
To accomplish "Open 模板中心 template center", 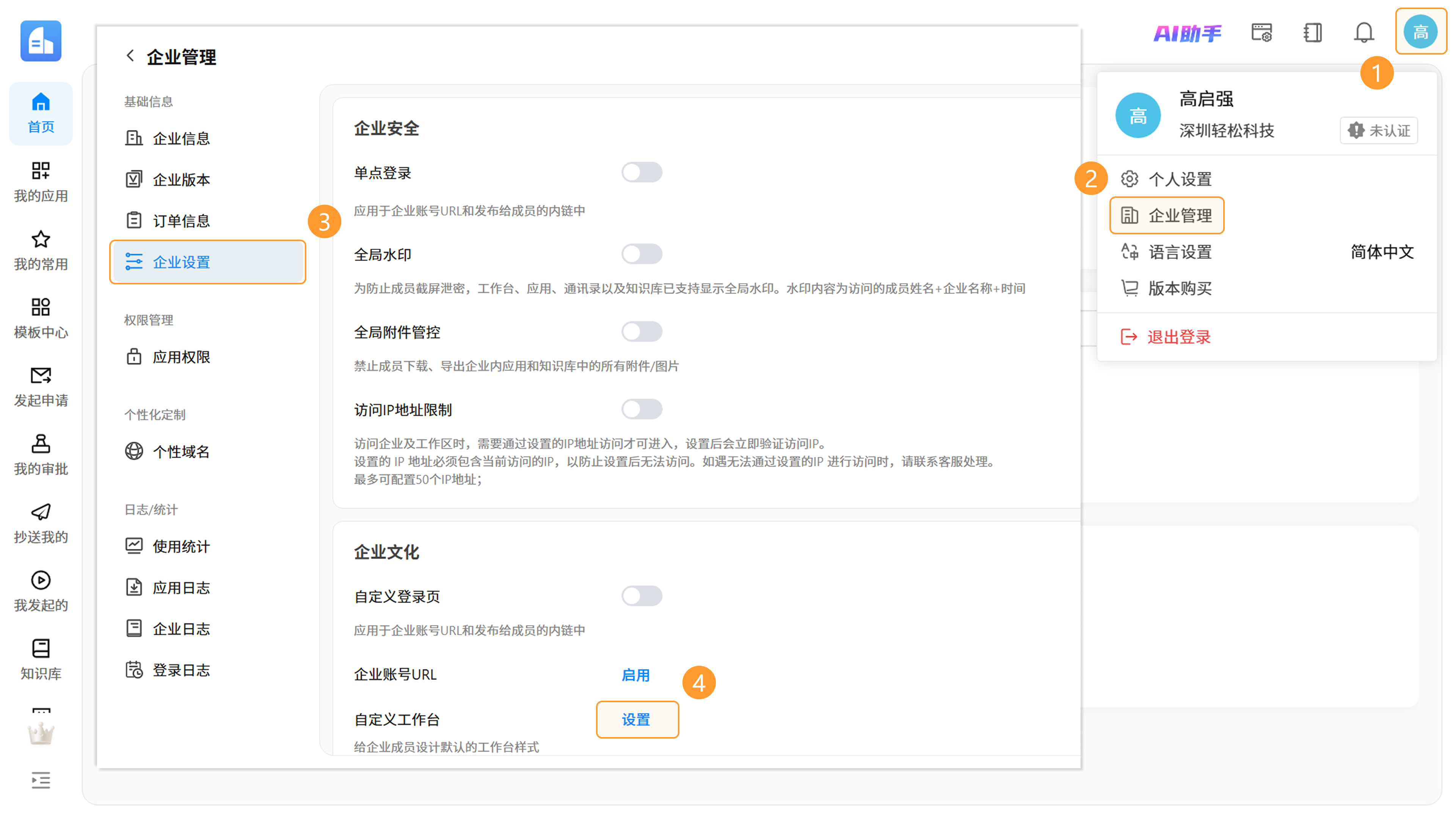I will click(41, 319).
